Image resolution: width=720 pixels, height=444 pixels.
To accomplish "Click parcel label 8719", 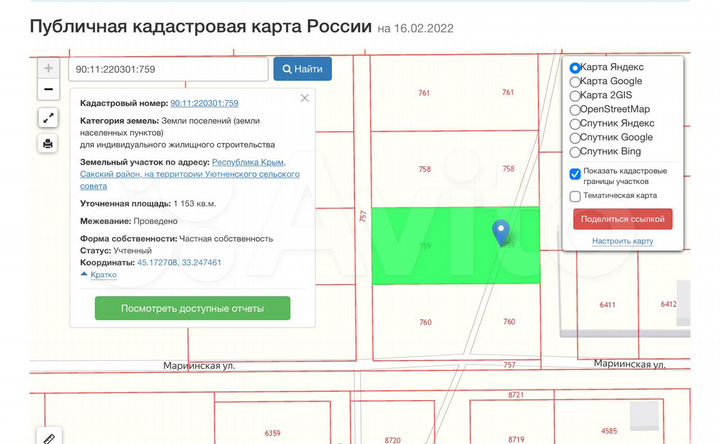I will (x=516, y=439).
